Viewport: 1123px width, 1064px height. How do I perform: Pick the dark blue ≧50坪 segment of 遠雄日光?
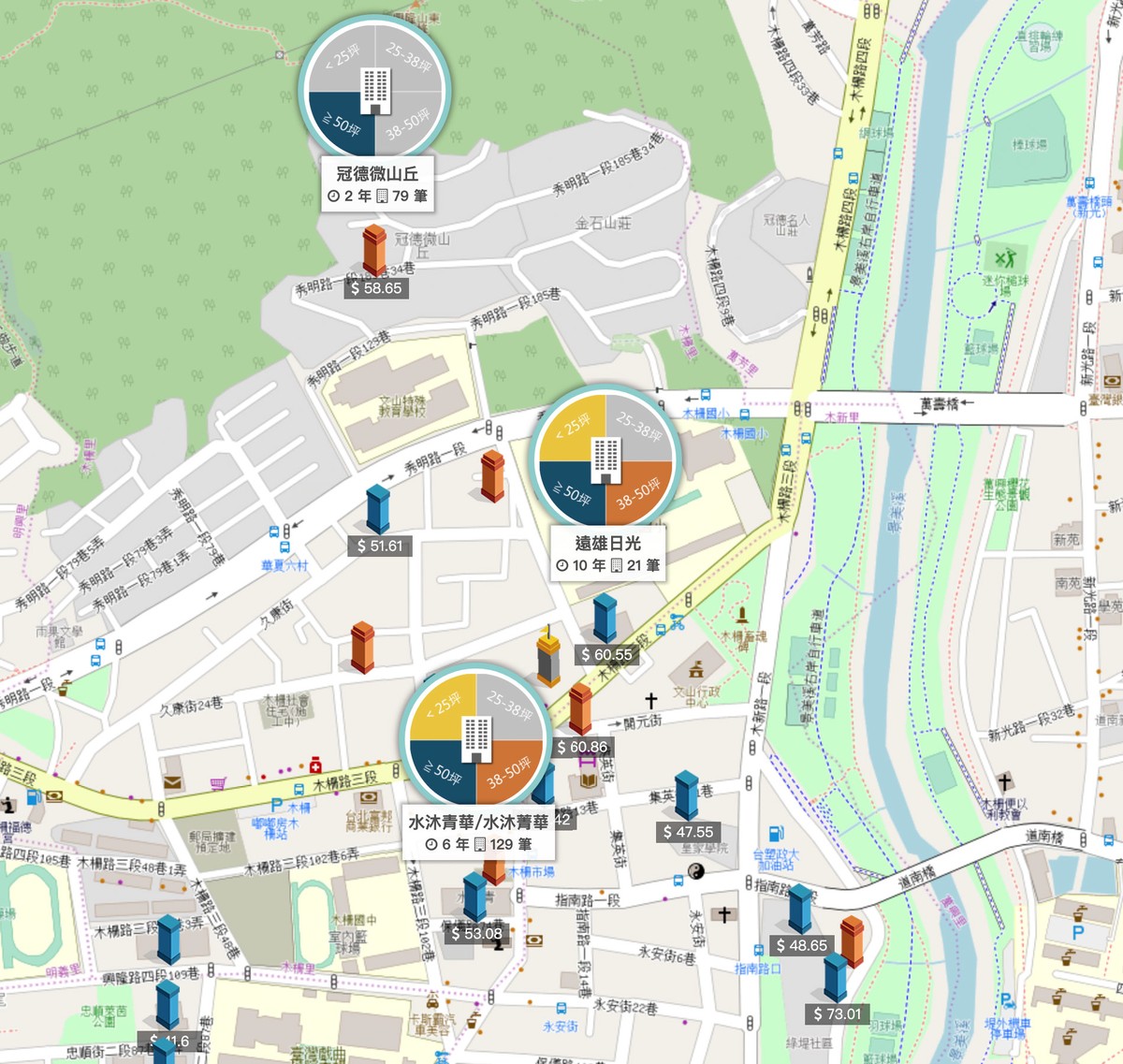click(x=571, y=492)
